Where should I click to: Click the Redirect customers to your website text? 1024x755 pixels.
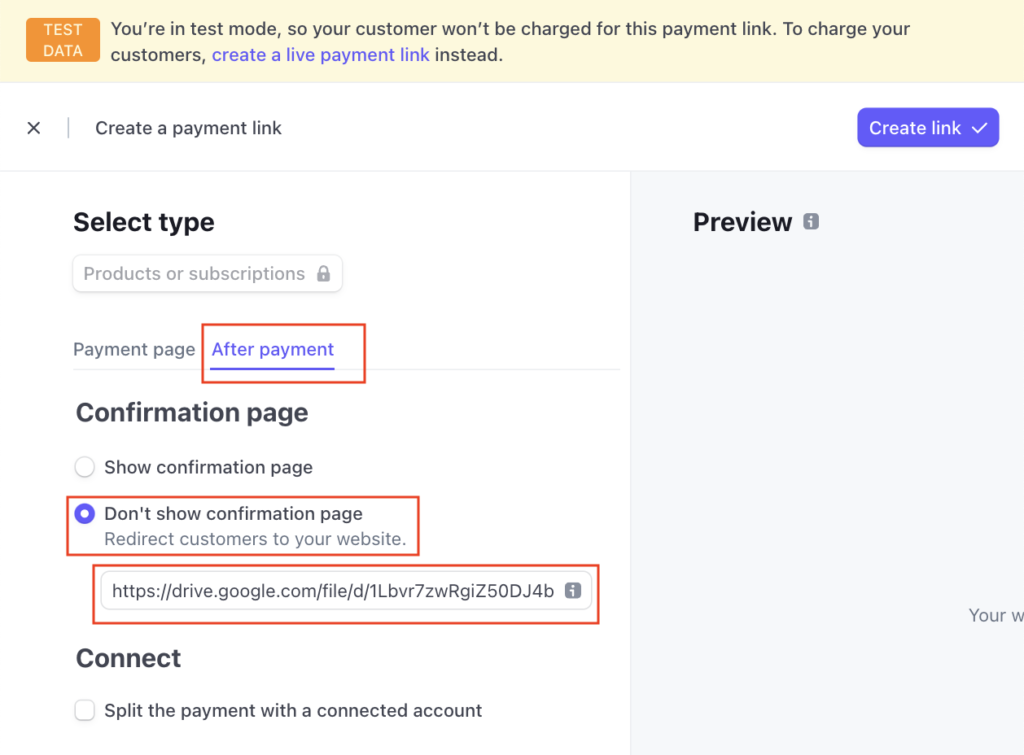point(255,539)
